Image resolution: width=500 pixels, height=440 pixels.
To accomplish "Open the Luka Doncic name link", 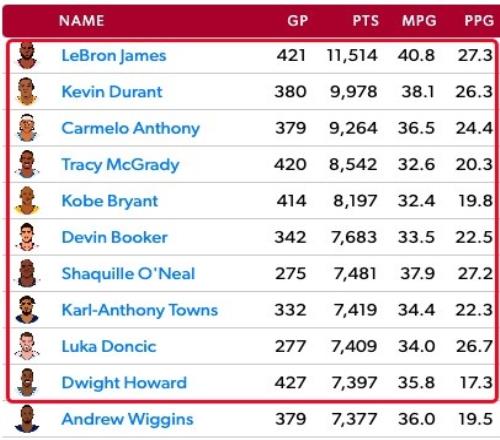I will [109, 346].
